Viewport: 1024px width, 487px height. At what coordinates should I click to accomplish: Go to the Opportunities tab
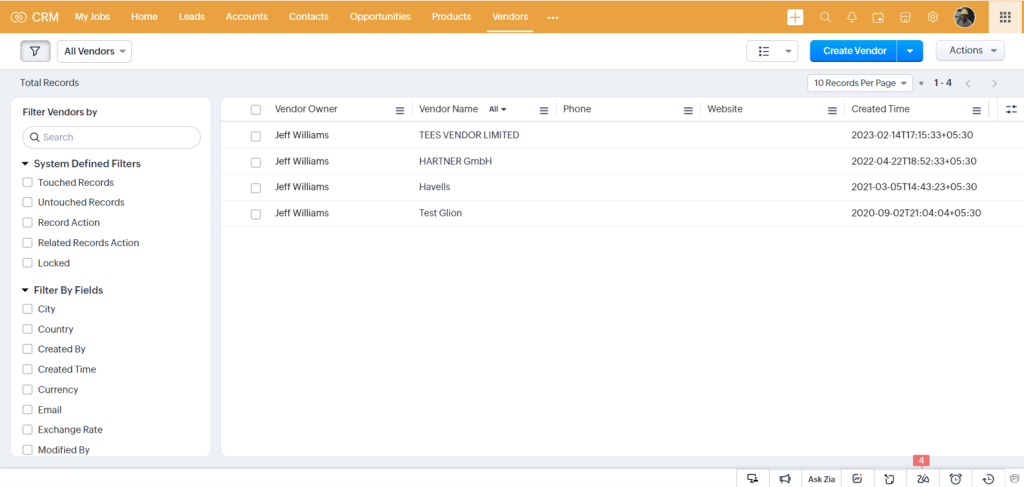(x=379, y=17)
